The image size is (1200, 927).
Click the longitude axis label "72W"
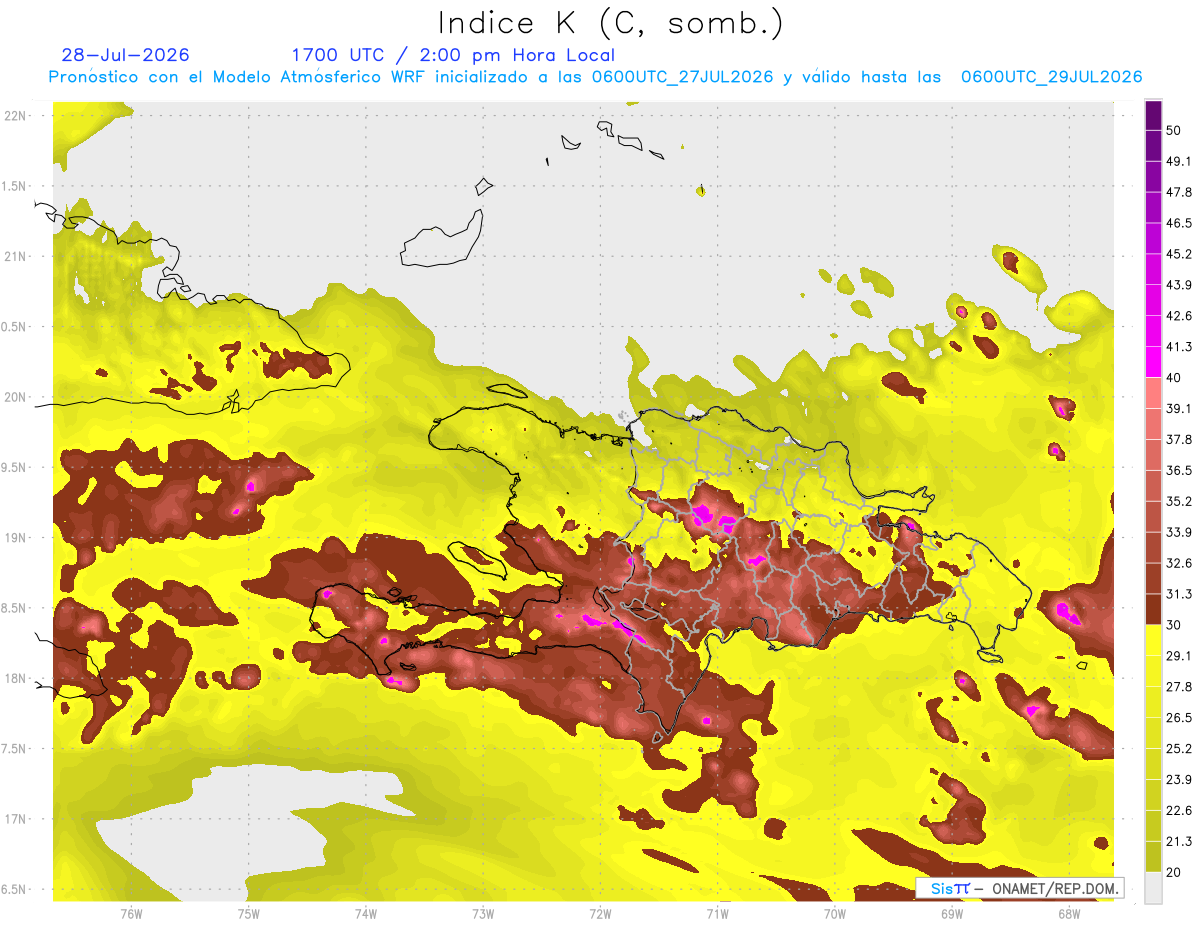[x=600, y=913]
